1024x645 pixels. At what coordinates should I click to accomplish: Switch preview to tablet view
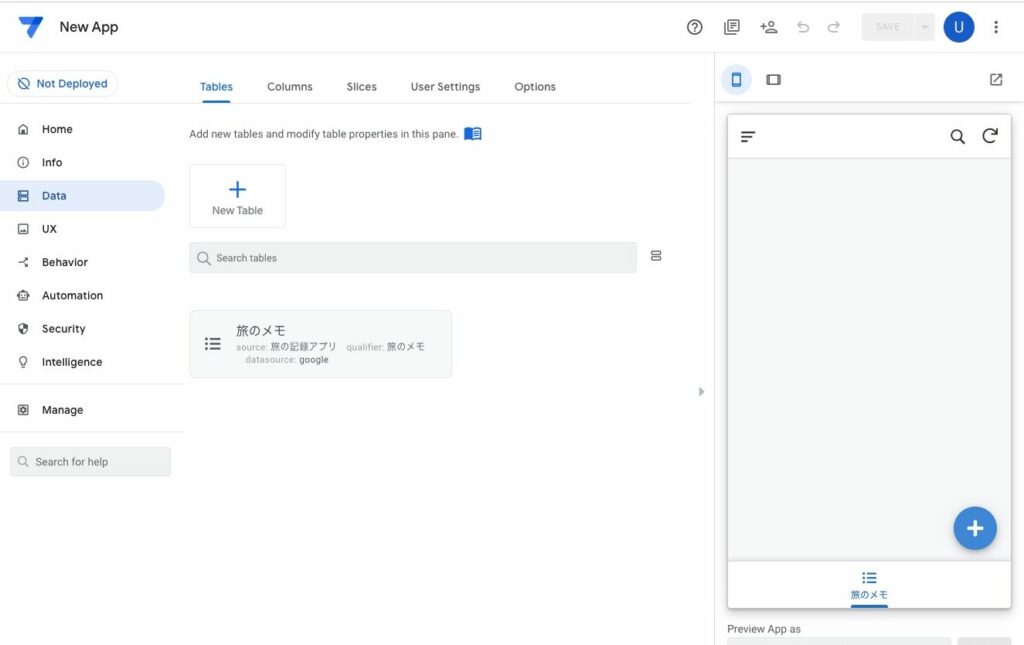[x=773, y=78]
